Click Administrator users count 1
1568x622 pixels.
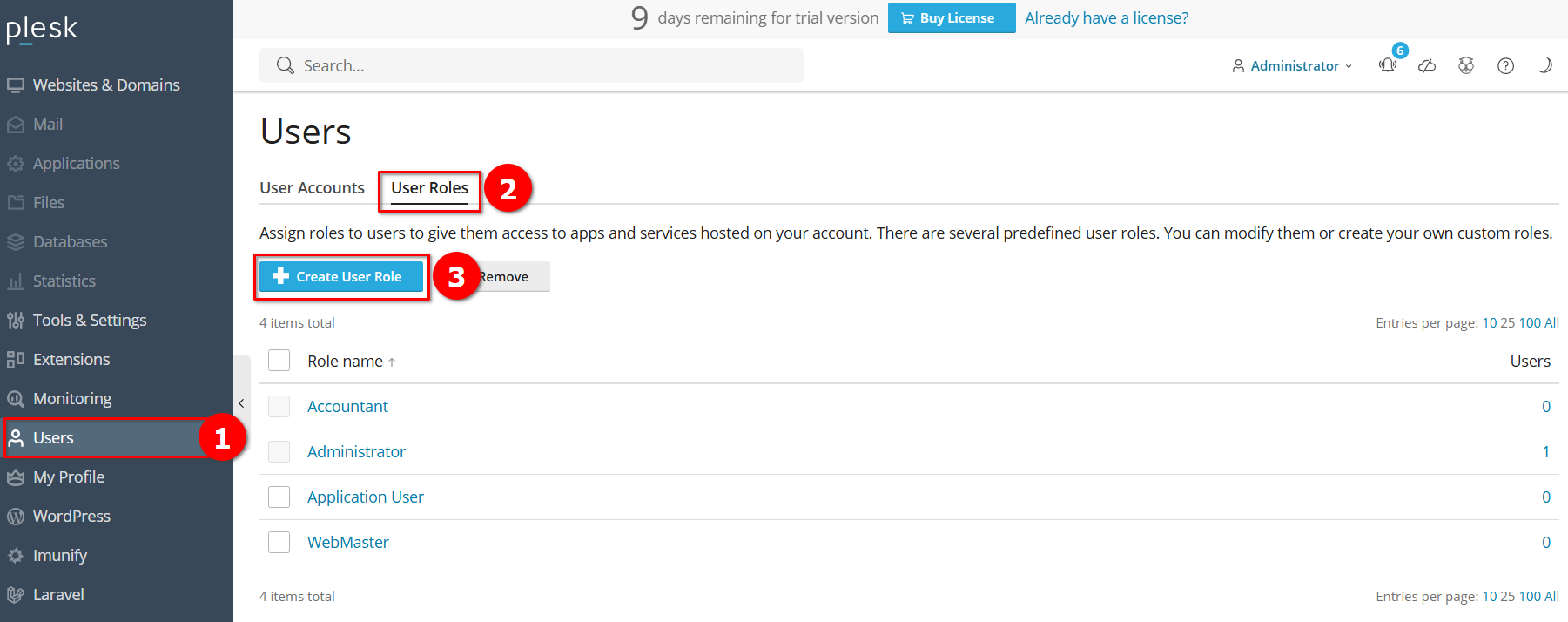point(1546,452)
